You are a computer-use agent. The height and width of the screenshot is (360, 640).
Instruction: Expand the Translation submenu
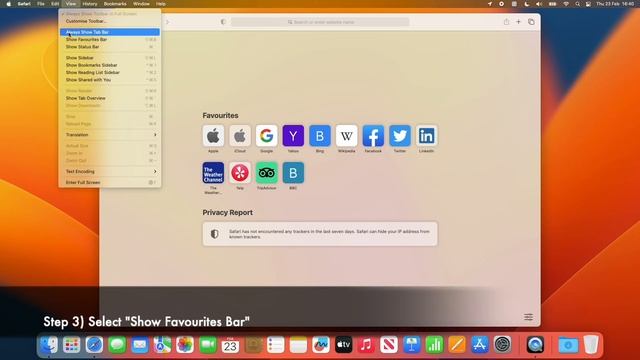(110, 135)
